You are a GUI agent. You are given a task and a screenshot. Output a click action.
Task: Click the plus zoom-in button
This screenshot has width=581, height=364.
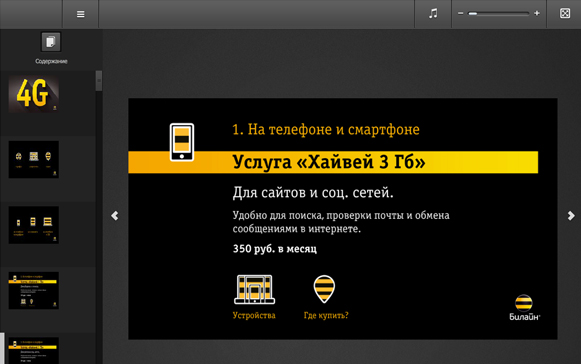537,13
